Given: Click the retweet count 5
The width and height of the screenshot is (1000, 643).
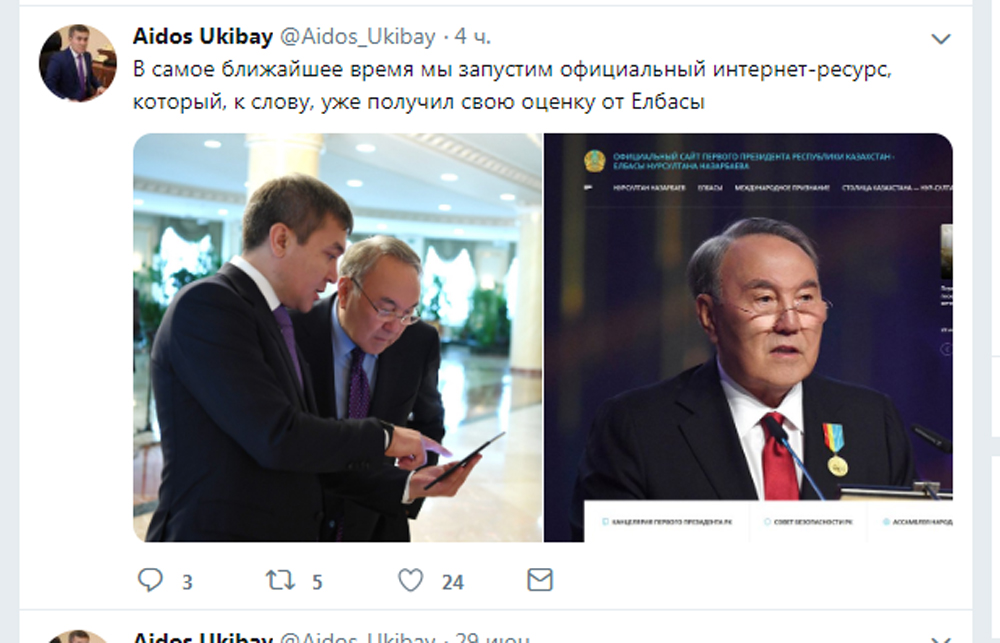Looking at the screenshot, I should 317,582.
